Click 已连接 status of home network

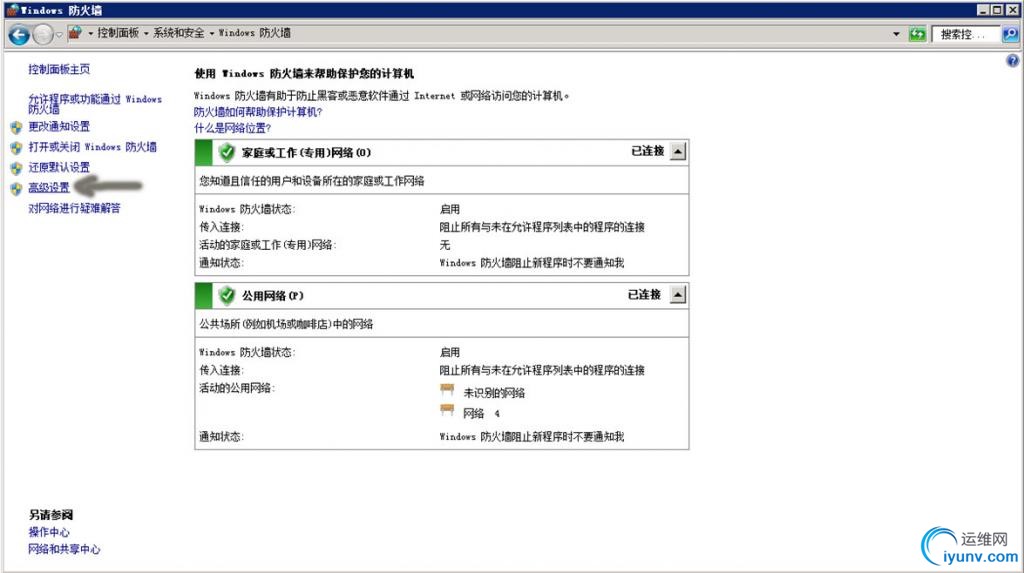pos(648,151)
